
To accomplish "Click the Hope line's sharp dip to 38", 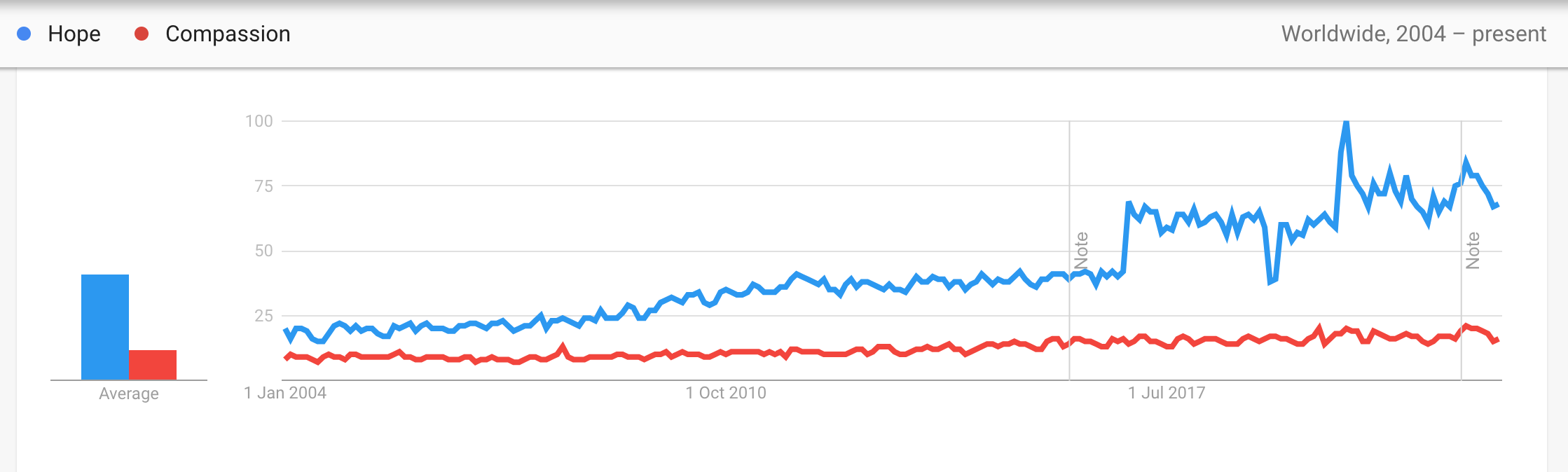I will [x=1270, y=282].
